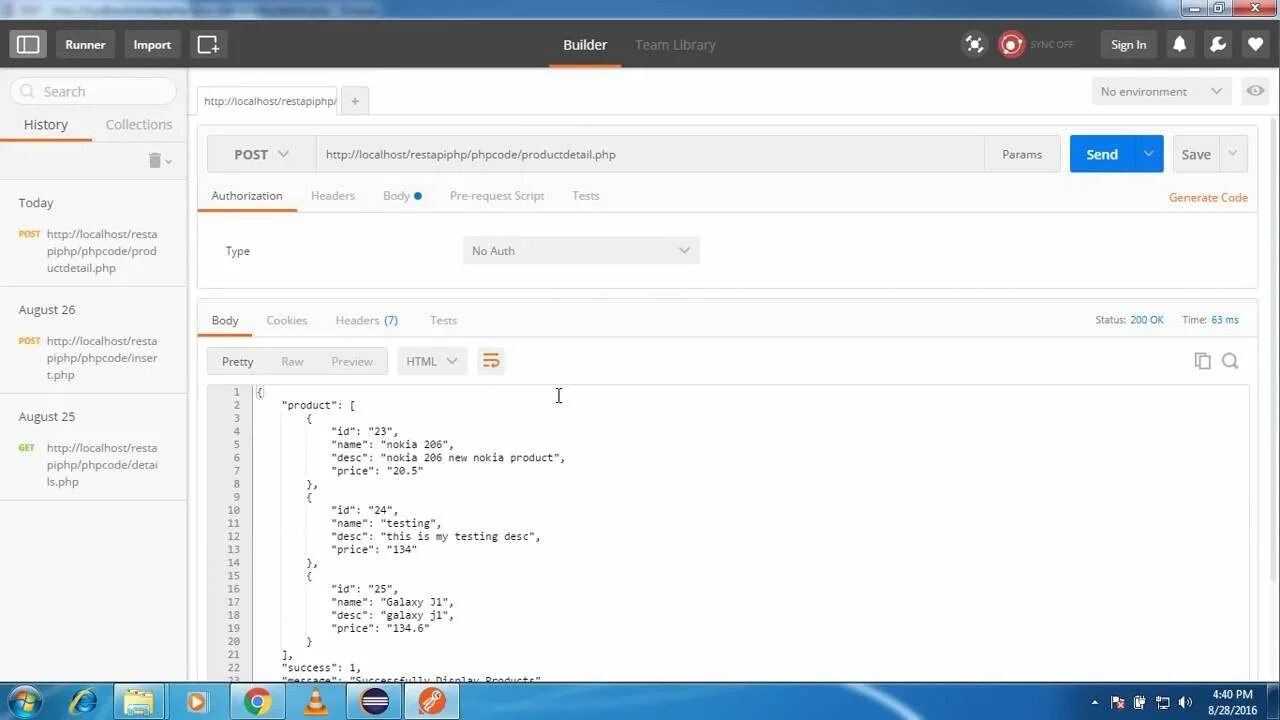Screen dimensions: 1280x720
Task: Open Chrome from taskbar
Action: [257, 701]
